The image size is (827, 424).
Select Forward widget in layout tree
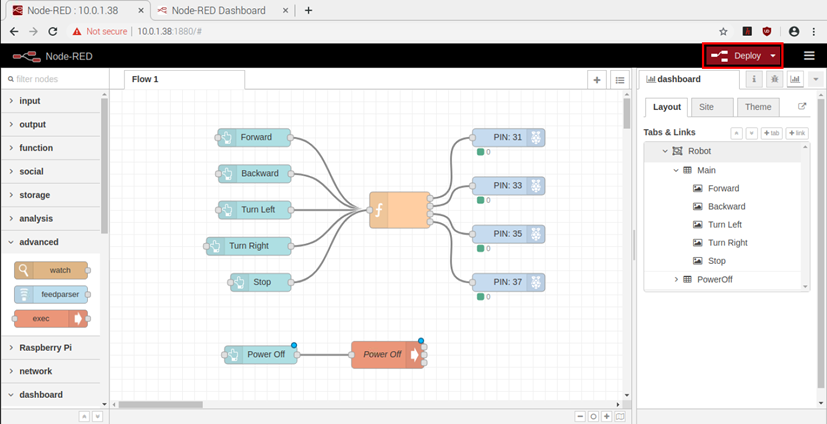(x=723, y=188)
